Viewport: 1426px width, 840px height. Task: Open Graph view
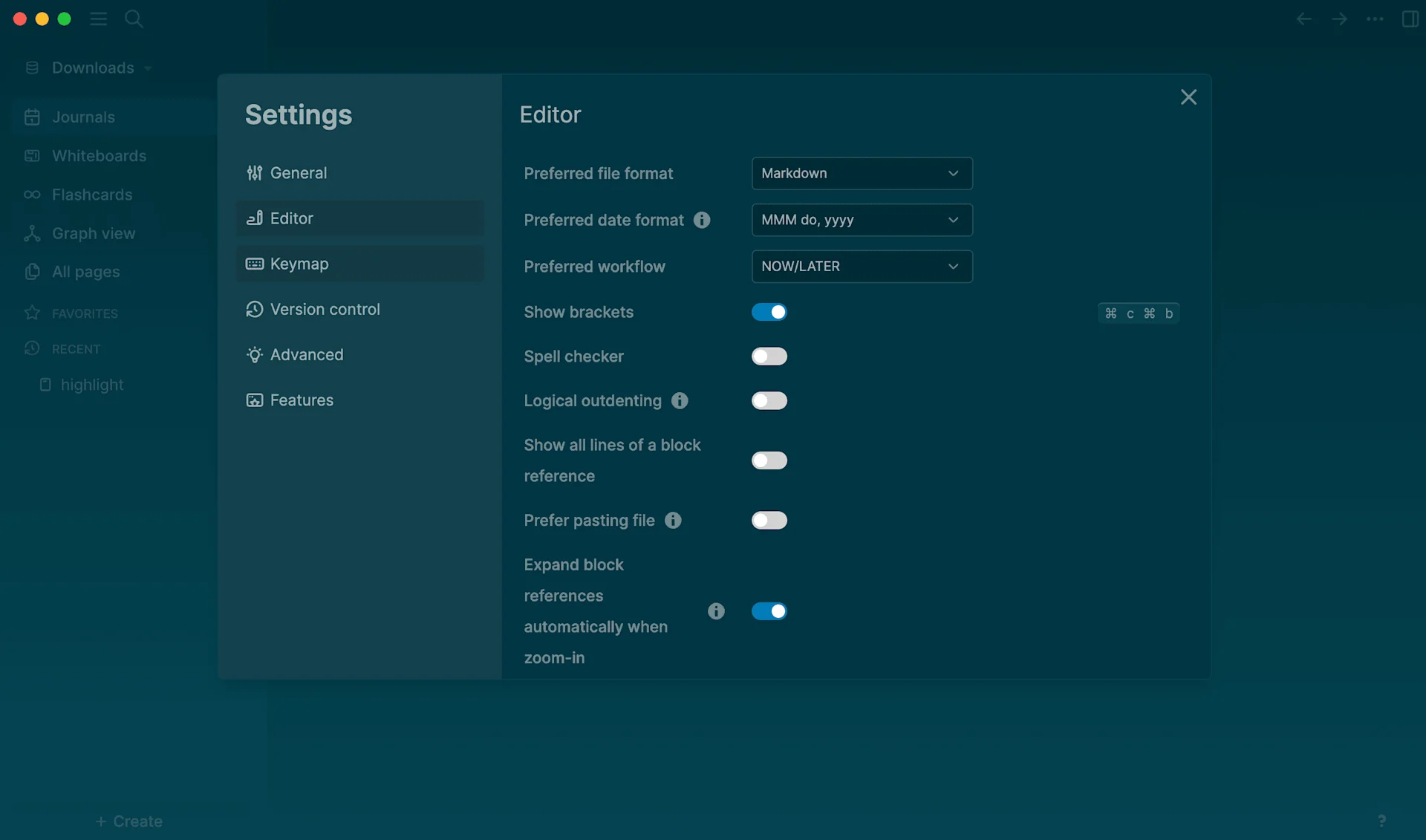coord(93,233)
